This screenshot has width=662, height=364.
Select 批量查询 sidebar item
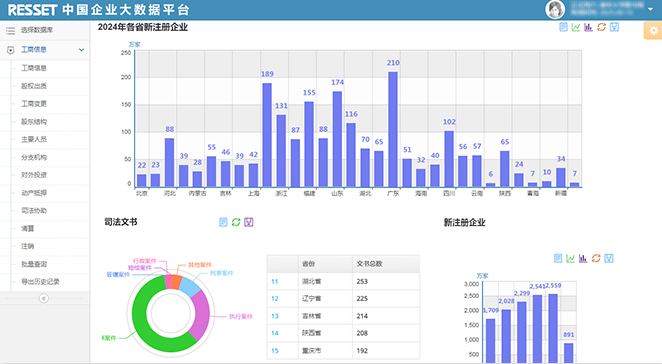pos(34,264)
